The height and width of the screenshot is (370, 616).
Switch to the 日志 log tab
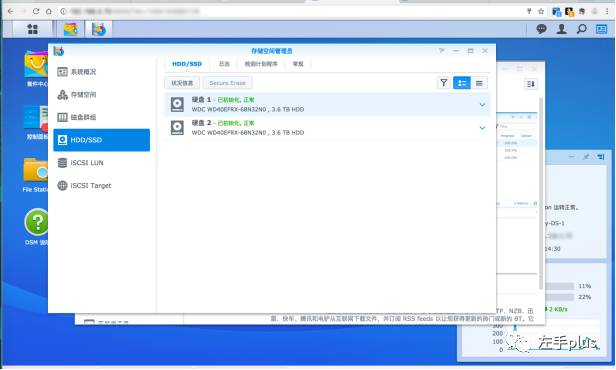(224, 64)
